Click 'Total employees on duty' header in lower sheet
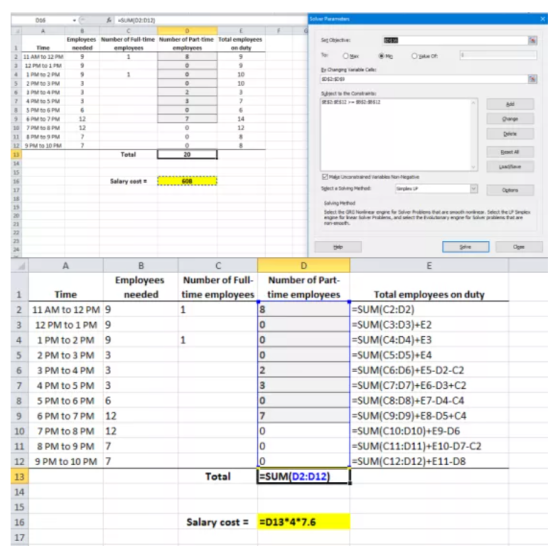This screenshot has width=560, height=546. (429, 294)
